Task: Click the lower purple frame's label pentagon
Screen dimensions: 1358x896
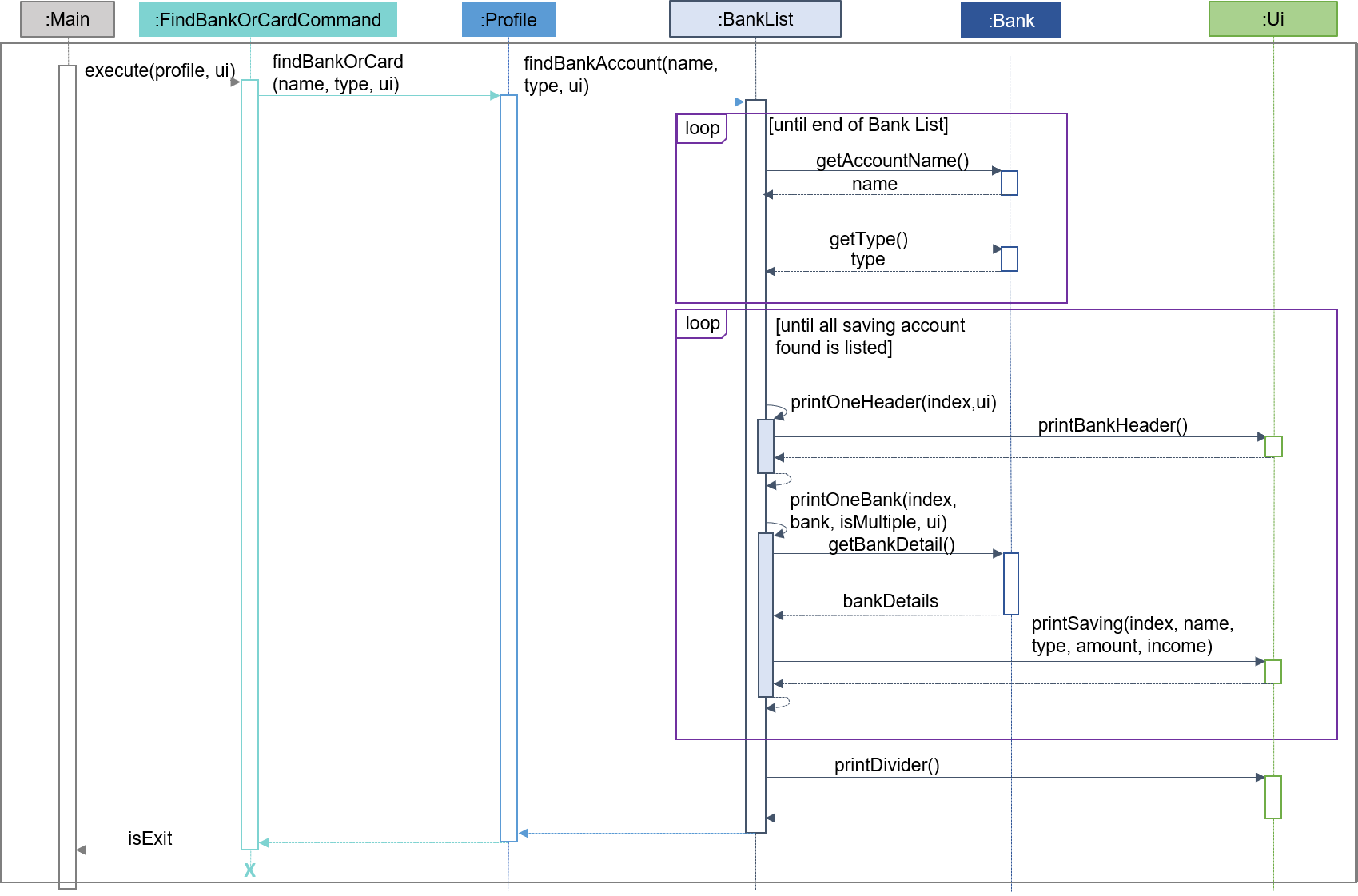Action: (699, 324)
